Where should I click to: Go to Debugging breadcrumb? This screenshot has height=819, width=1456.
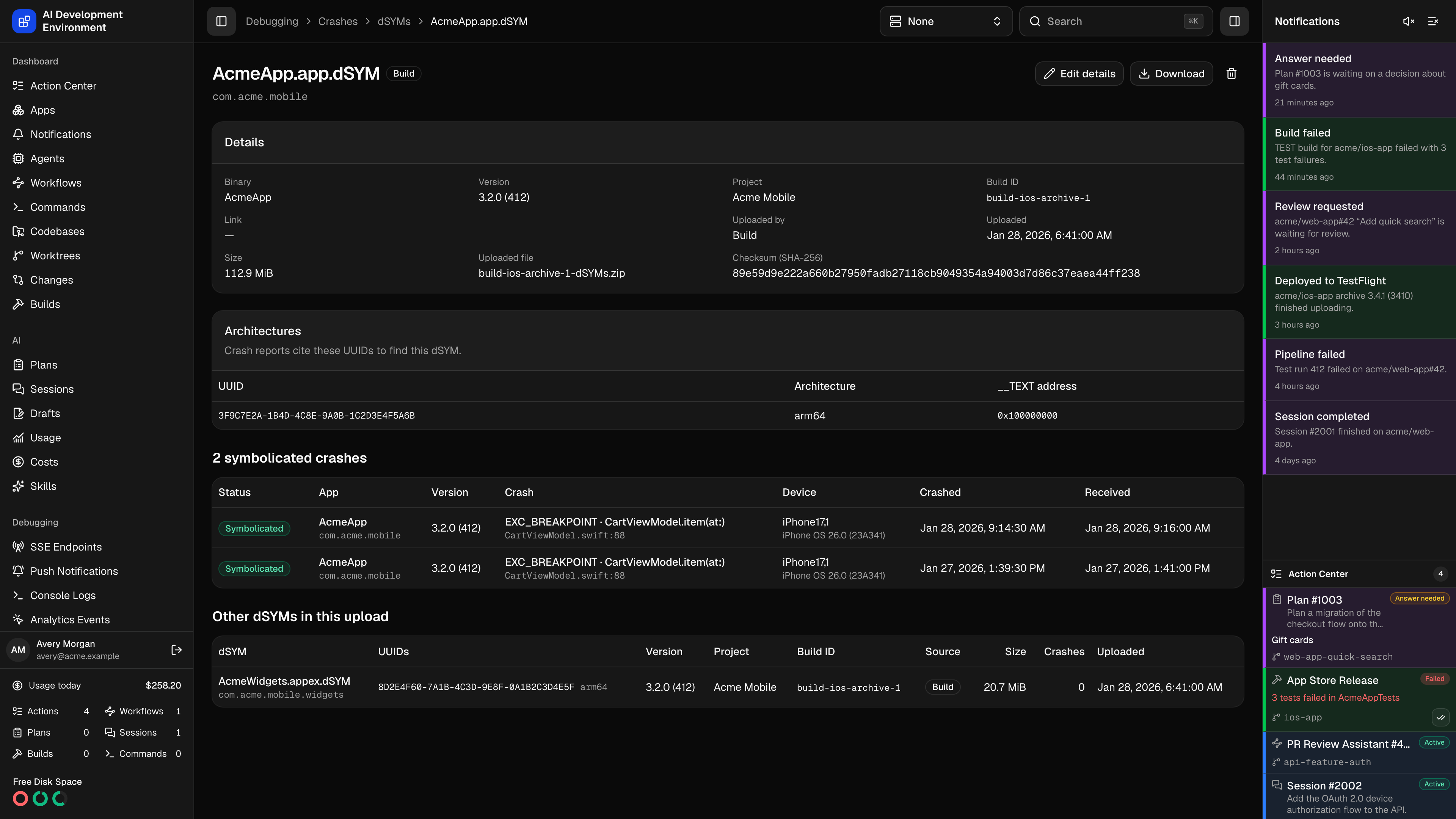click(272, 22)
